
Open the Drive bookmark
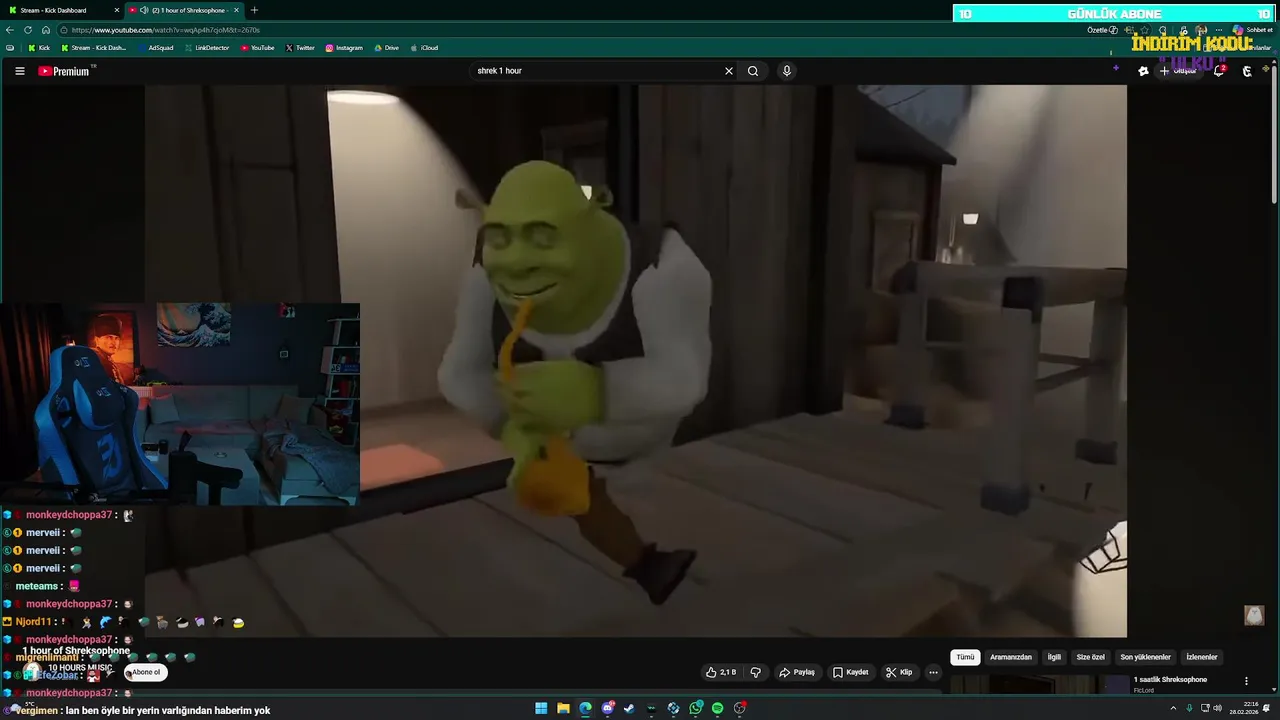(x=386, y=48)
